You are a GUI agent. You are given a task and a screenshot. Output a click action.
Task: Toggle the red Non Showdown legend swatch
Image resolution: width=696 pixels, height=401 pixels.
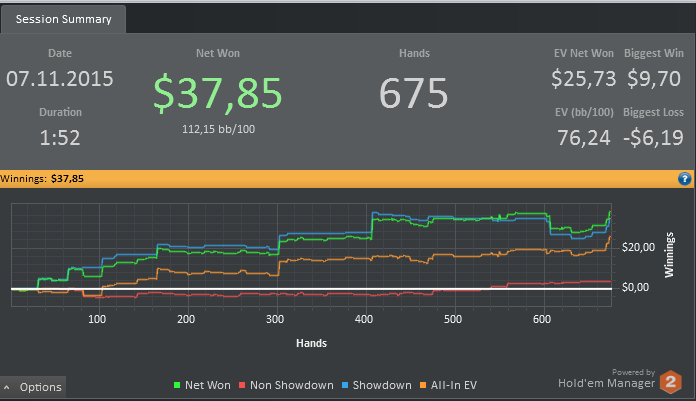click(242, 385)
